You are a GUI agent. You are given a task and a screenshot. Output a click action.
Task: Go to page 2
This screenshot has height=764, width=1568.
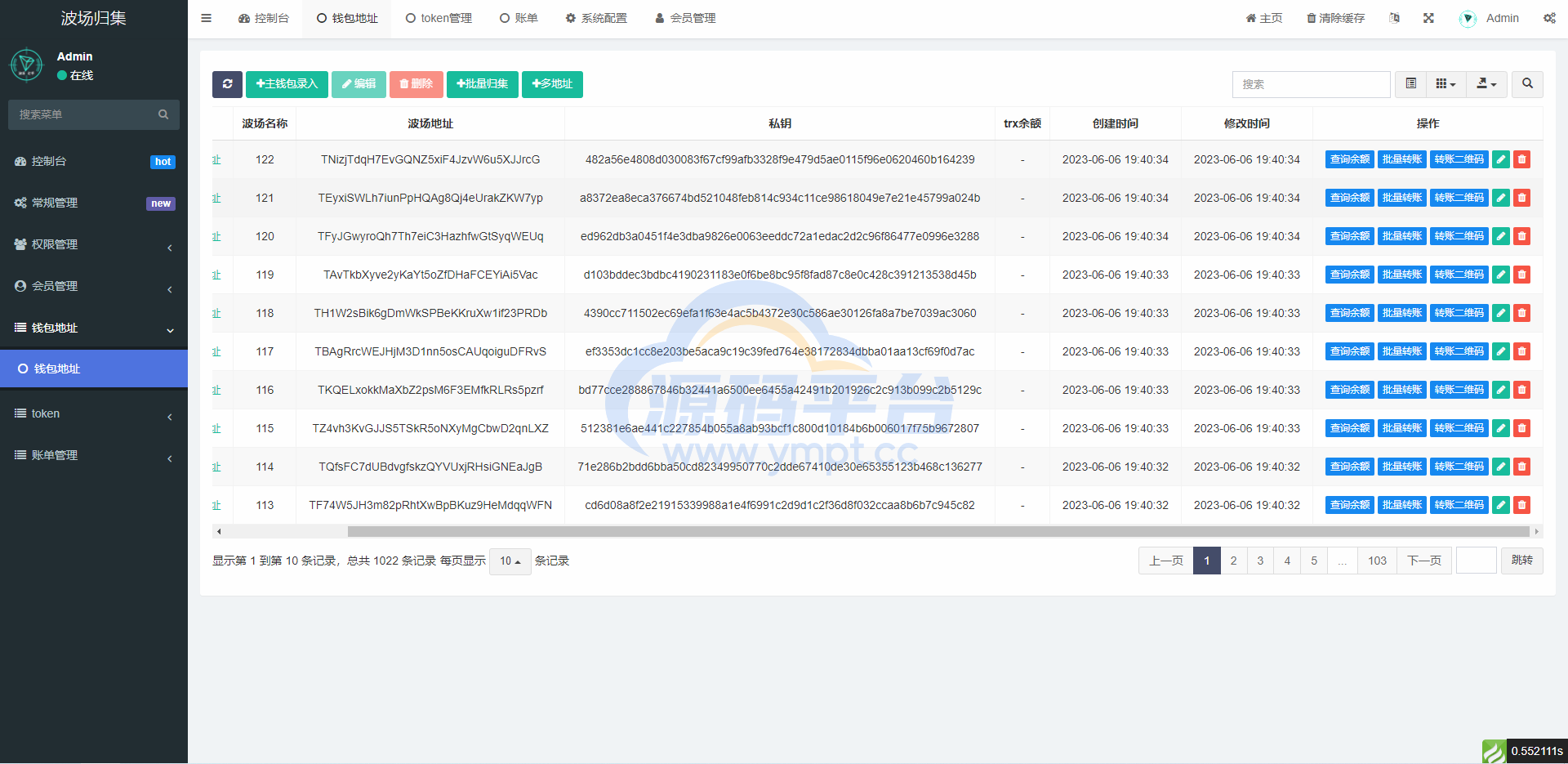(1233, 561)
